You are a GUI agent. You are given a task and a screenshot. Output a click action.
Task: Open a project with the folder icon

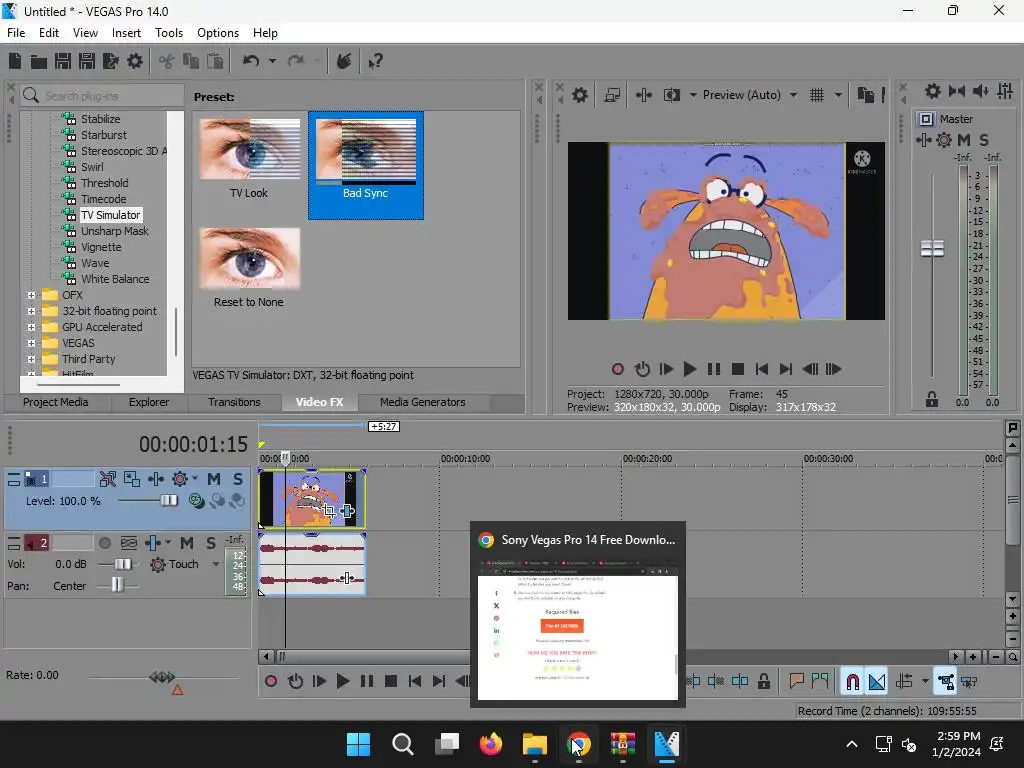(39, 61)
